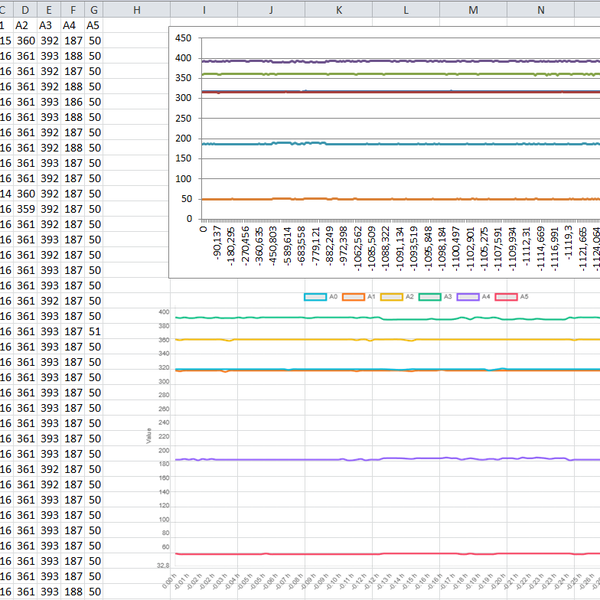Image resolution: width=600 pixels, height=600 pixels.
Task: Select the cell containing 186
Action: (73, 102)
